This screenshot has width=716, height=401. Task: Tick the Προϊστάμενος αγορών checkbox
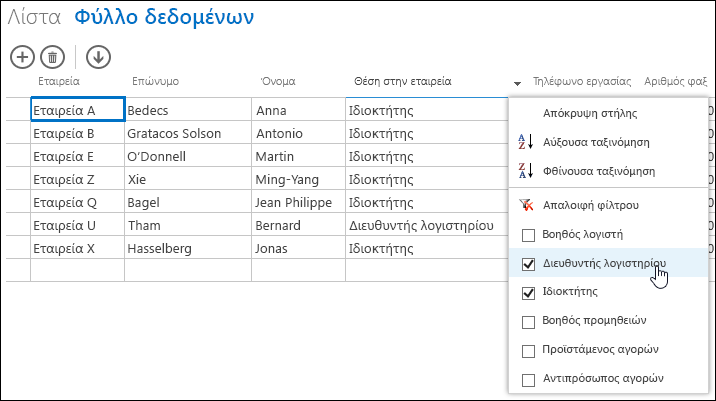click(528, 351)
